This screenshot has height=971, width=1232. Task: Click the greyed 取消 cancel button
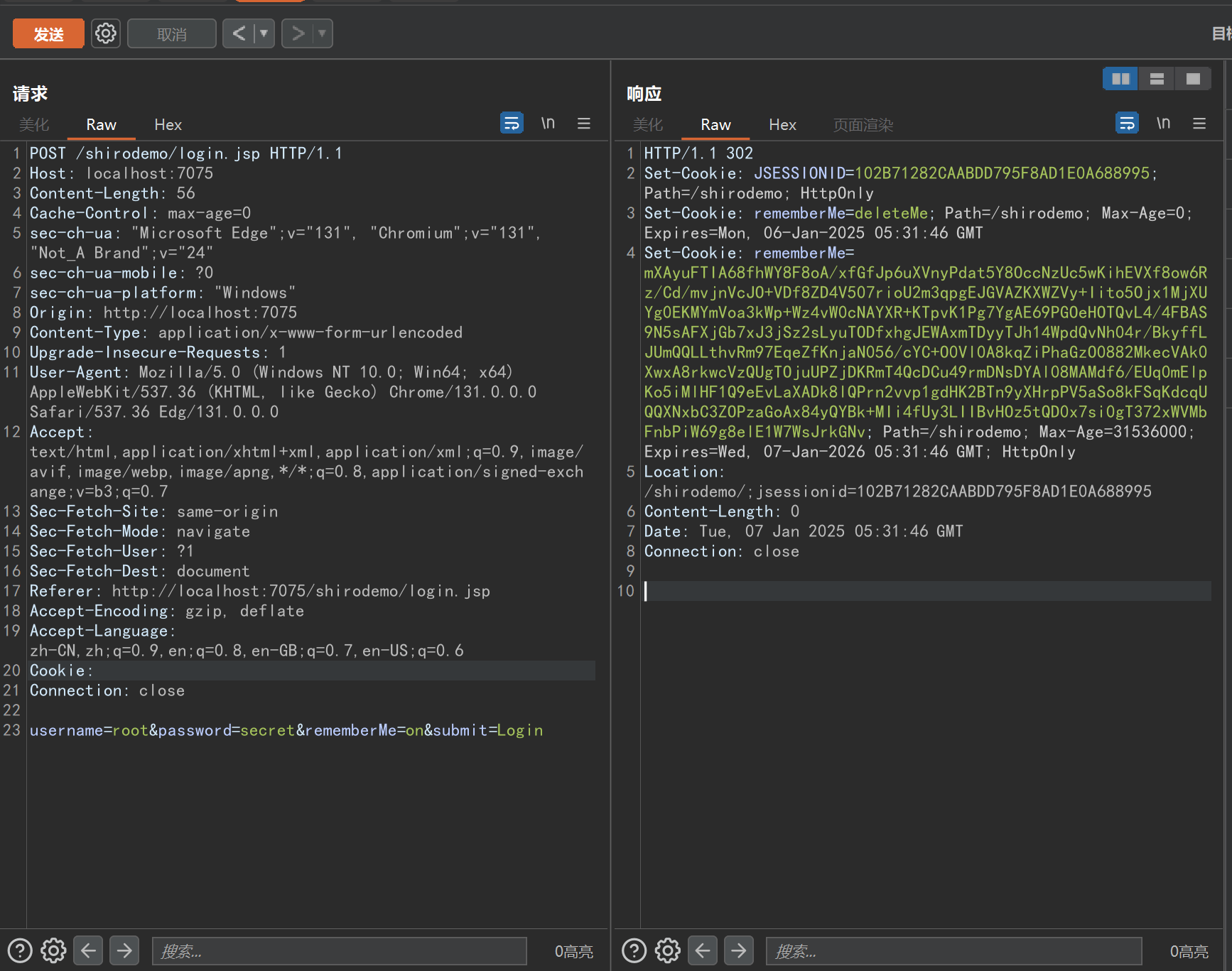coord(172,33)
